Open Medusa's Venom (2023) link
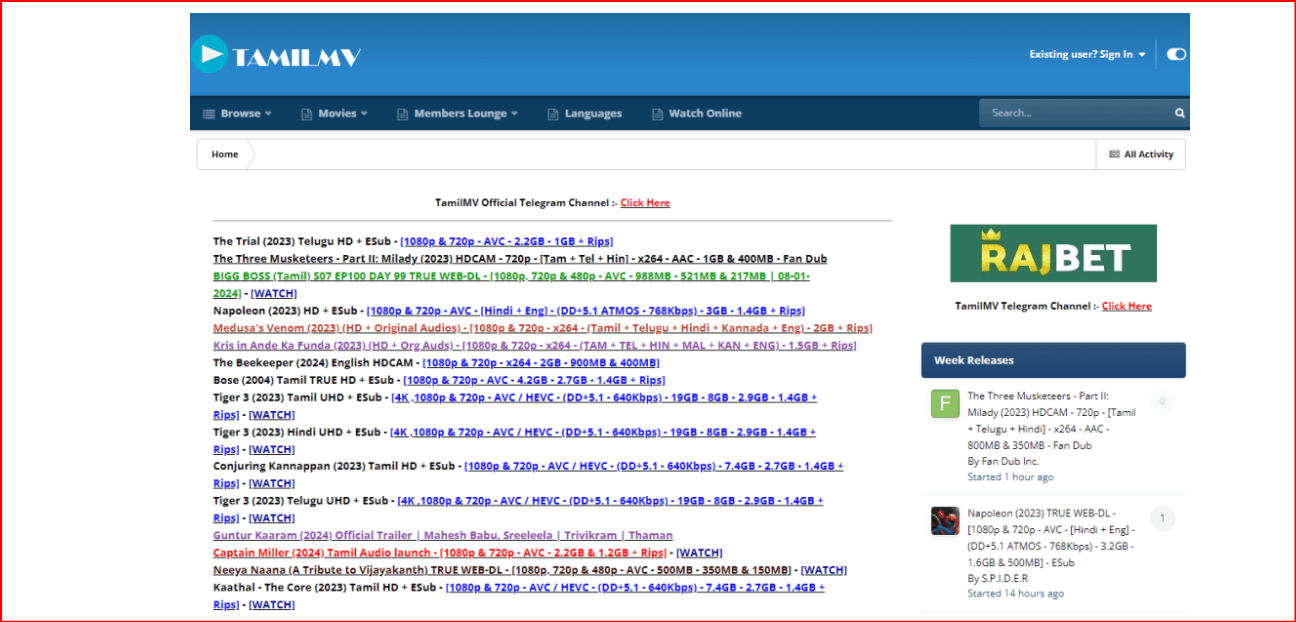 tap(542, 328)
